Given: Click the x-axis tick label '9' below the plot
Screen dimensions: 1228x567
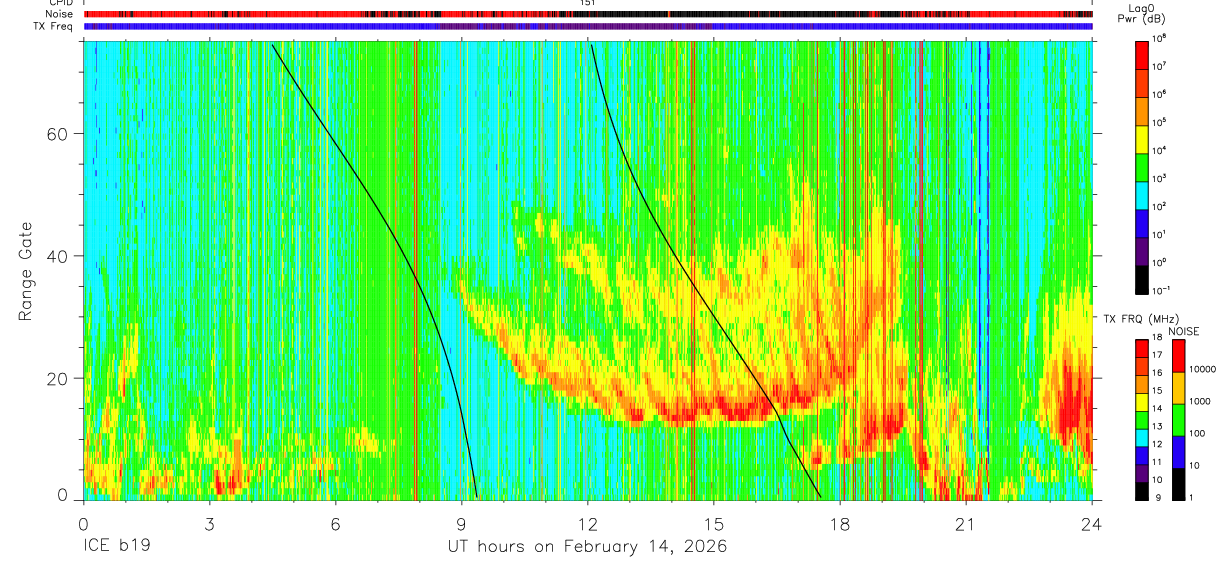Looking at the screenshot, I should [x=461, y=524].
